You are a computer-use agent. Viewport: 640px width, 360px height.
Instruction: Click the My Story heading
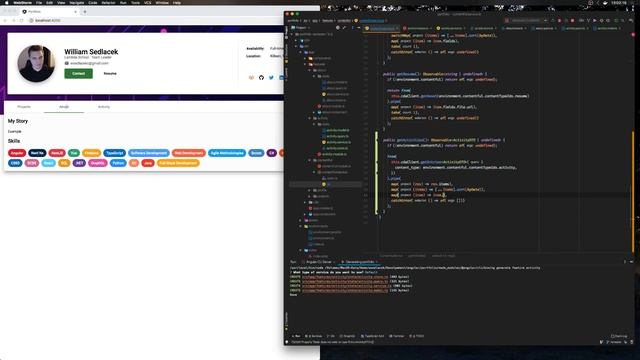click(x=18, y=121)
